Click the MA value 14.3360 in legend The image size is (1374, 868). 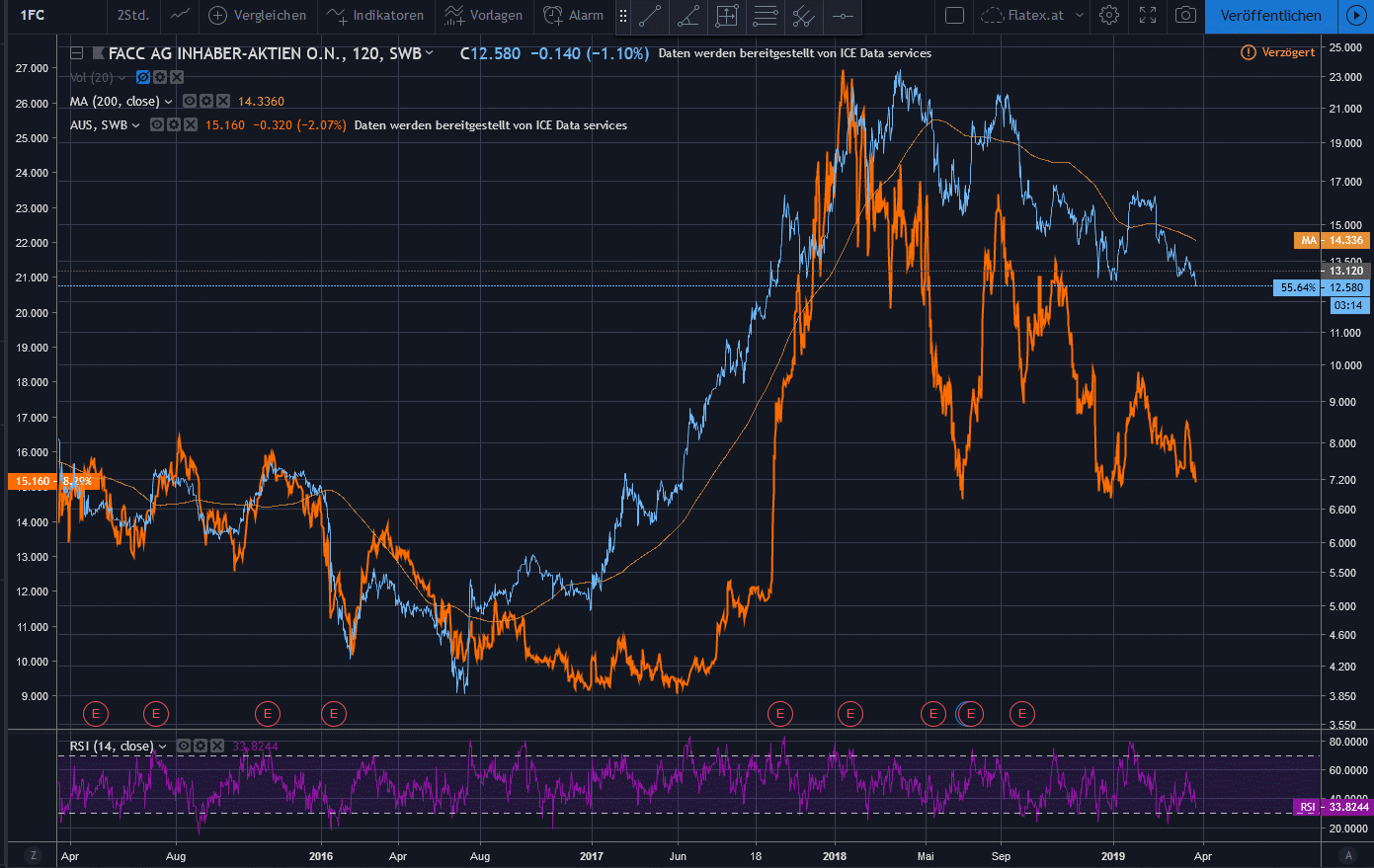[x=261, y=101]
